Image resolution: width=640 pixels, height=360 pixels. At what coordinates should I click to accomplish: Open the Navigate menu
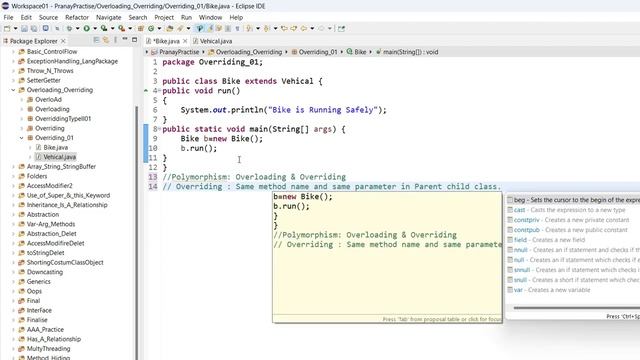point(109,18)
